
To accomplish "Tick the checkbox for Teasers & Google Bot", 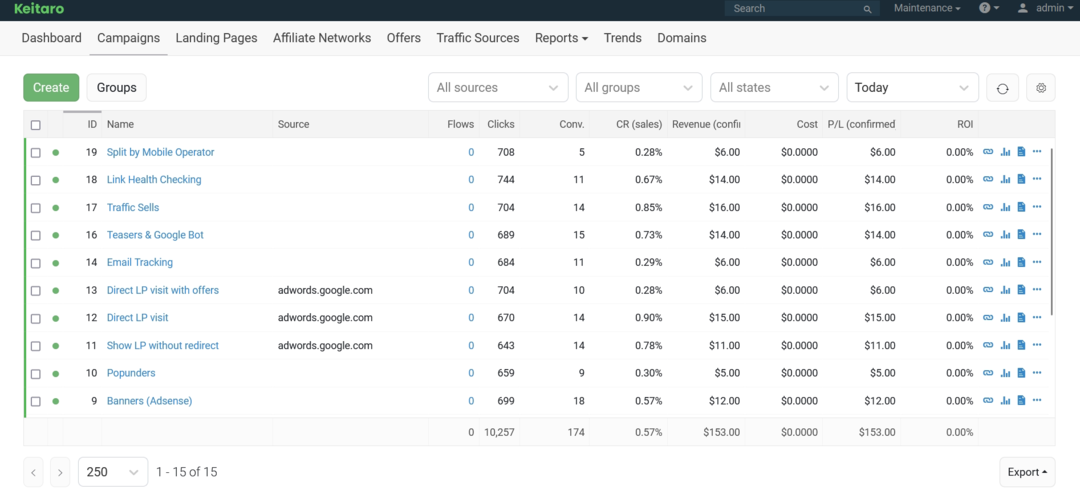I will [x=36, y=236].
